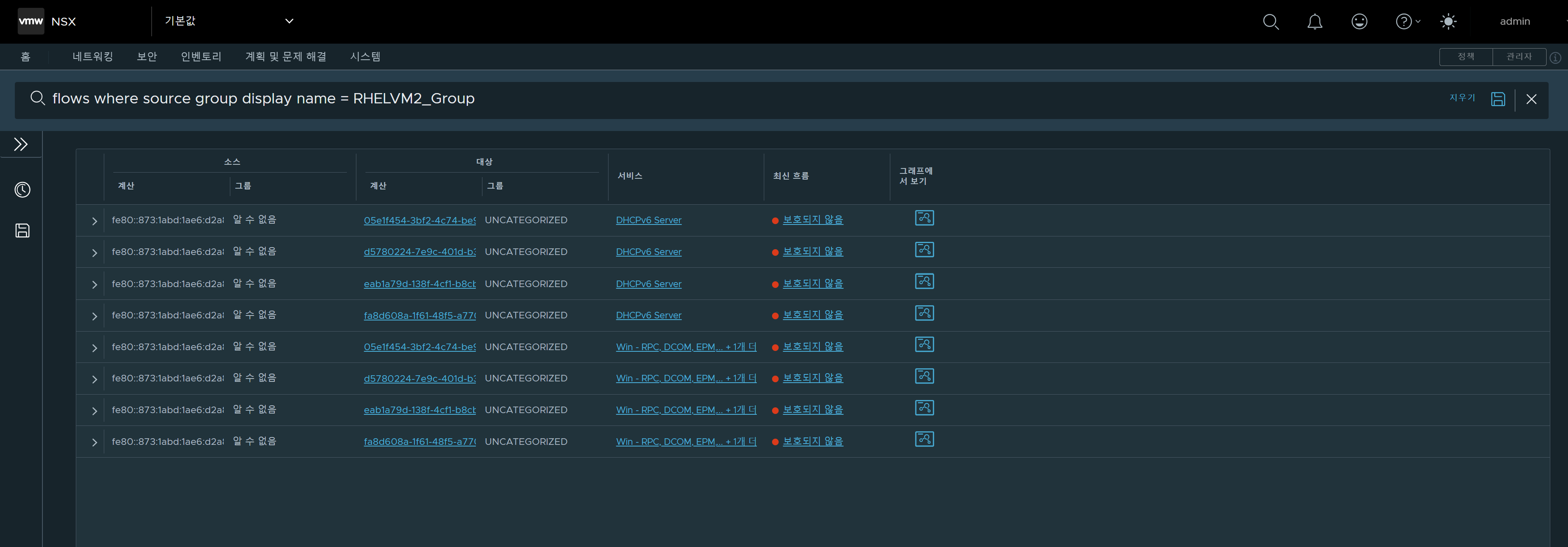1568x547 pixels.
Task: Open target link d5780224 in DHCPv6 row
Action: (419, 252)
